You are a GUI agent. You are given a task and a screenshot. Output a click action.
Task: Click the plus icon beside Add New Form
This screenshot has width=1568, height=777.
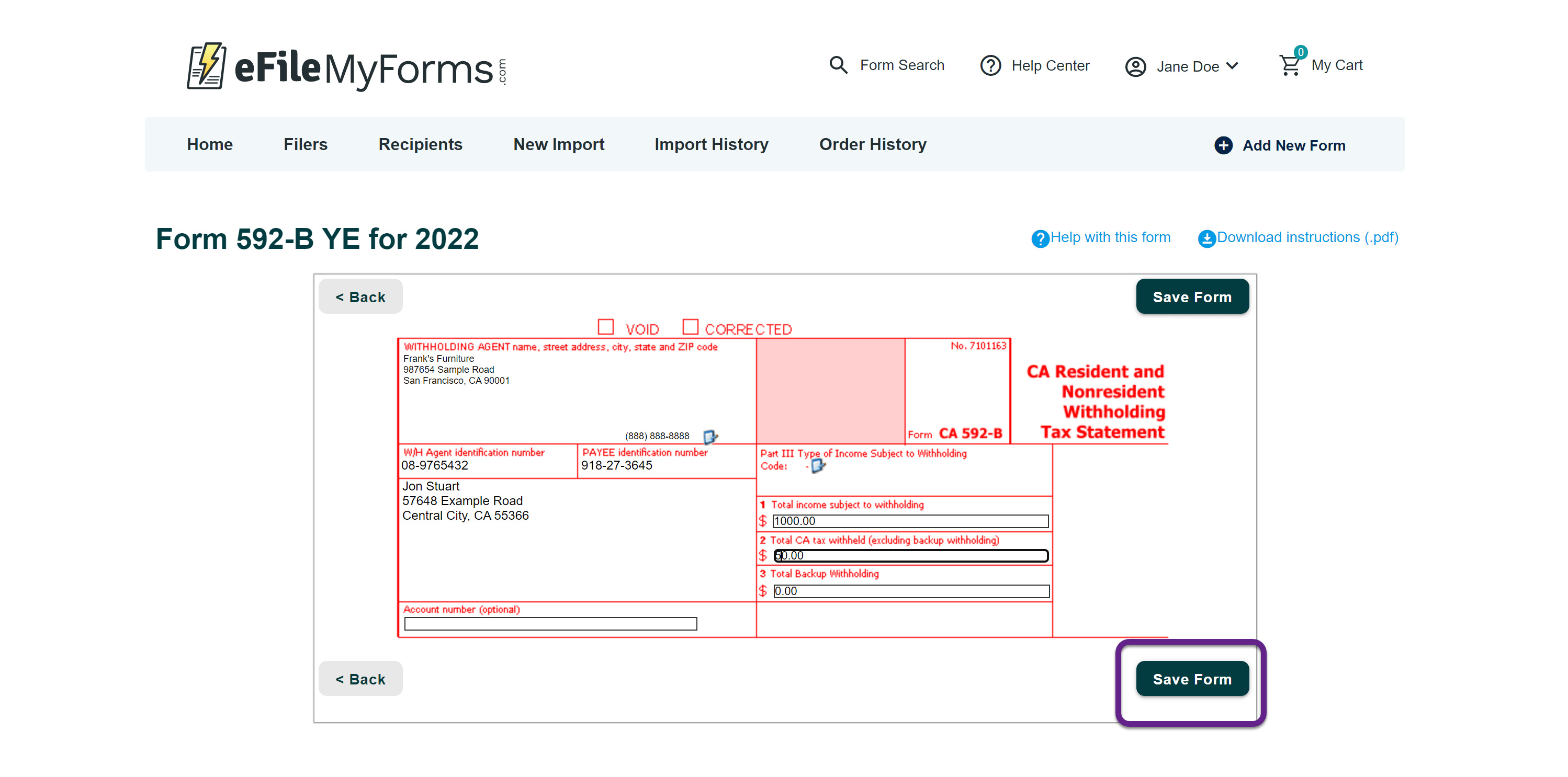click(x=1223, y=145)
